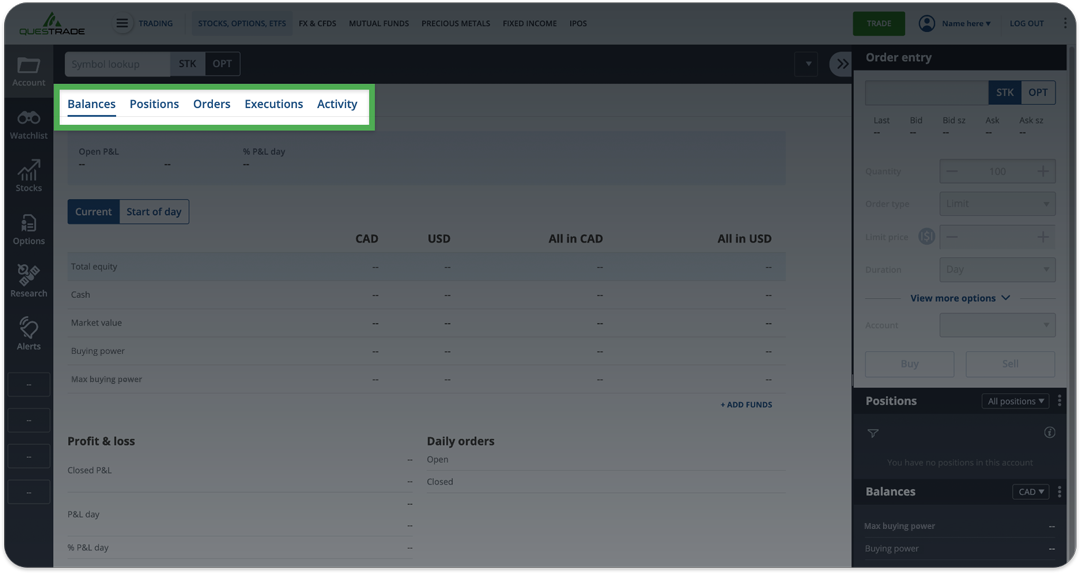This screenshot has width=1080, height=573.
Task: Open the All positions dropdown
Action: 1016,401
